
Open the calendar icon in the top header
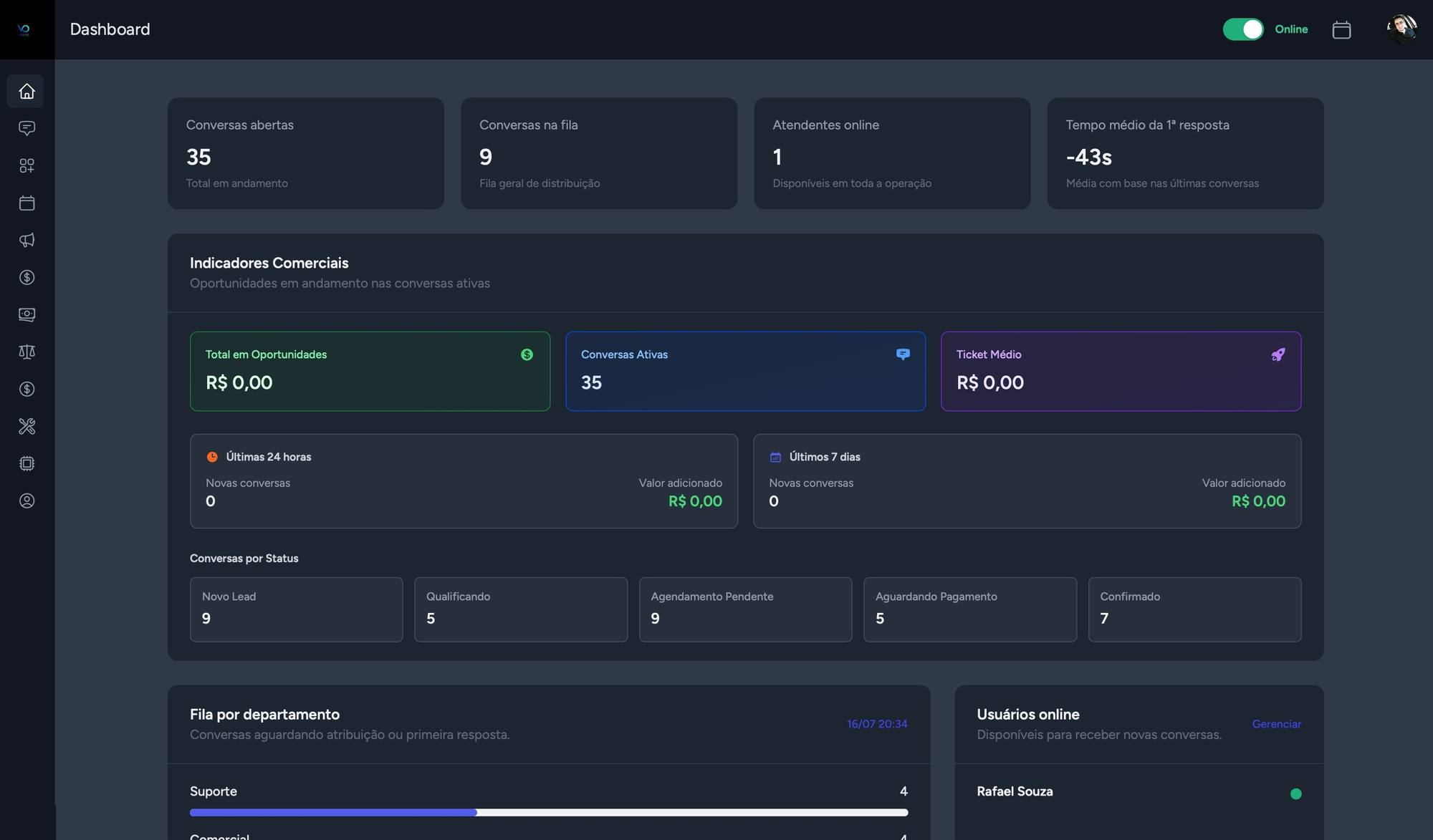pos(1341,30)
